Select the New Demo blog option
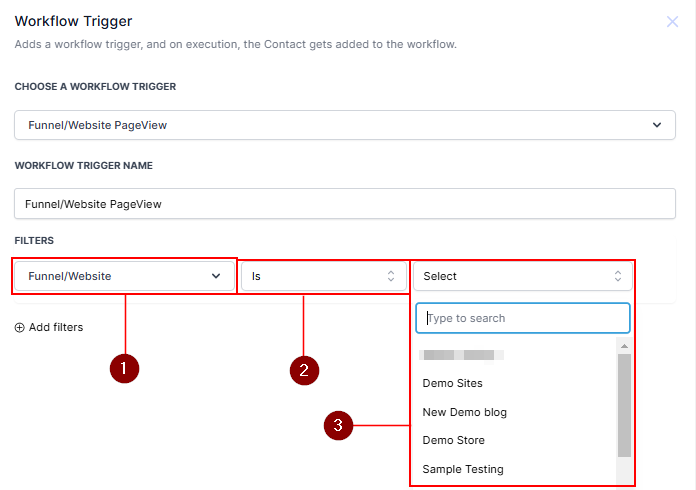 [x=464, y=412]
